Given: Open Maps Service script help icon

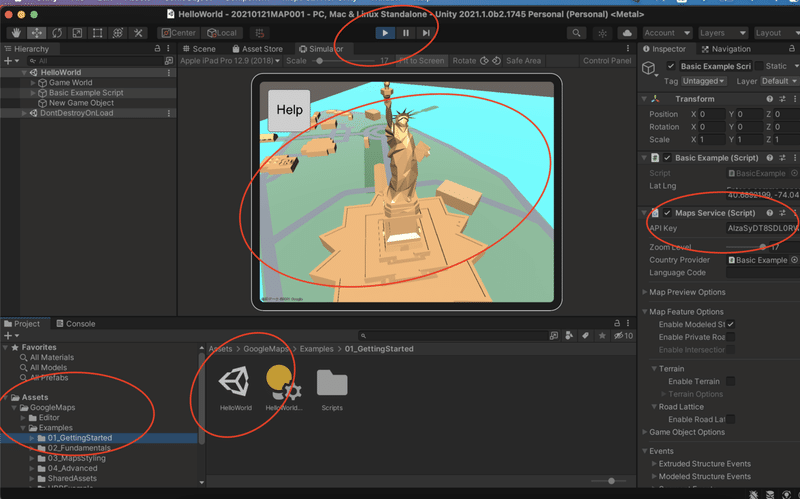Looking at the screenshot, I should click(769, 213).
